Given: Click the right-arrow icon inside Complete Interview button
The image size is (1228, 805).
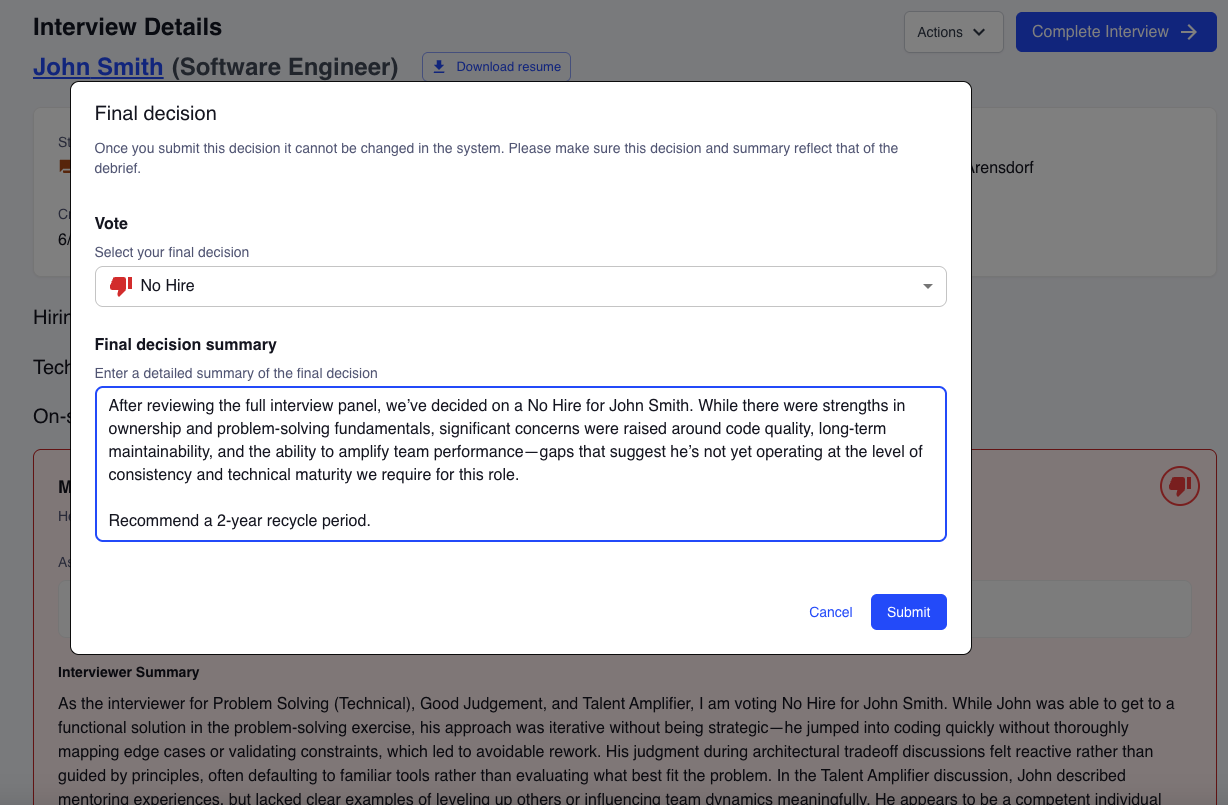Looking at the screenshot, I should coord(1188,31).
